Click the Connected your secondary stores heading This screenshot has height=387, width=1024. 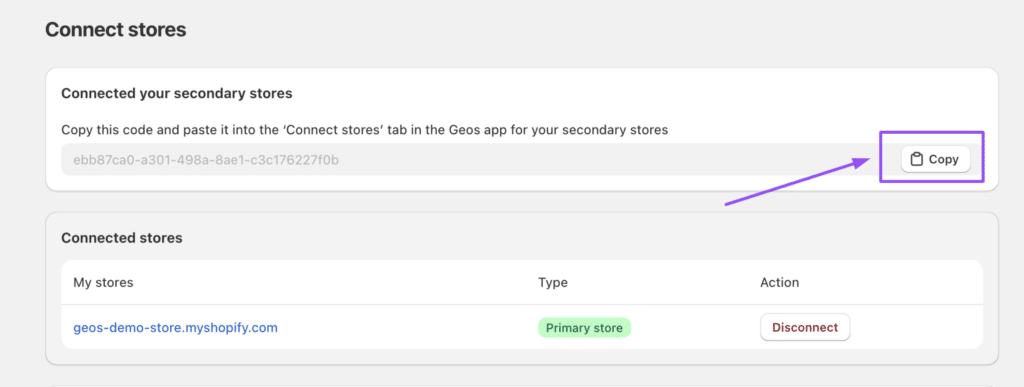click(x=176, y=93)
